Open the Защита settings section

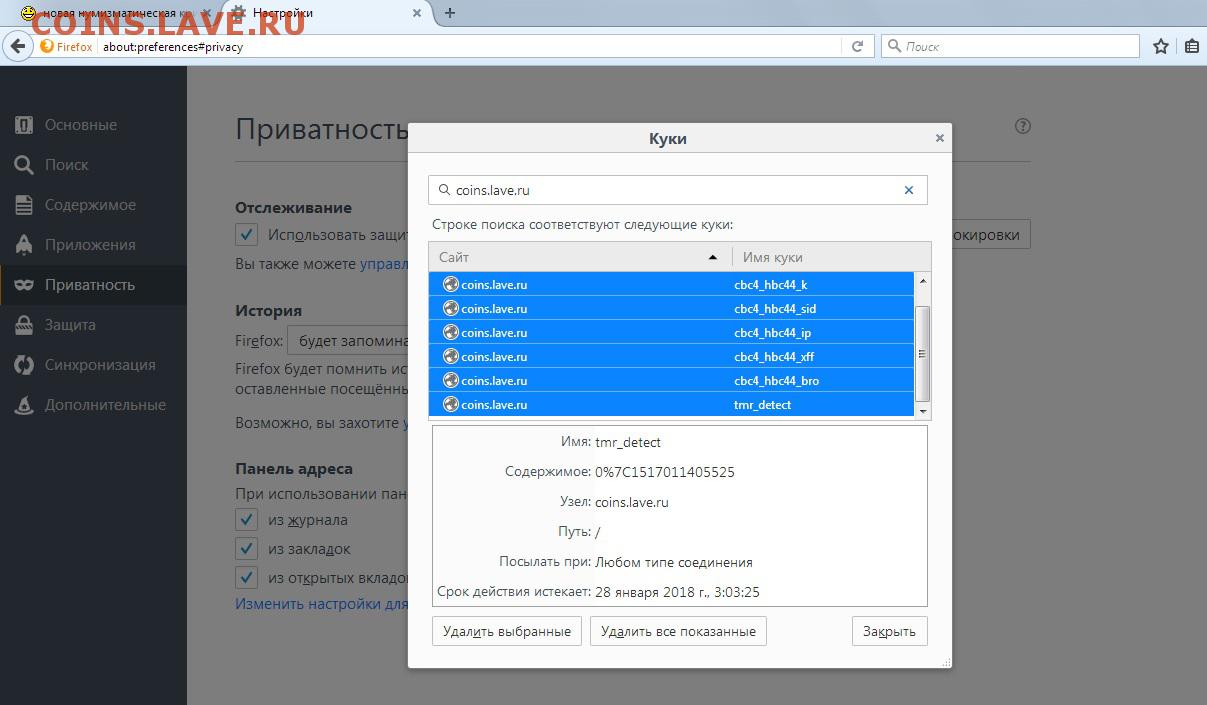click(x=93, y=325)
